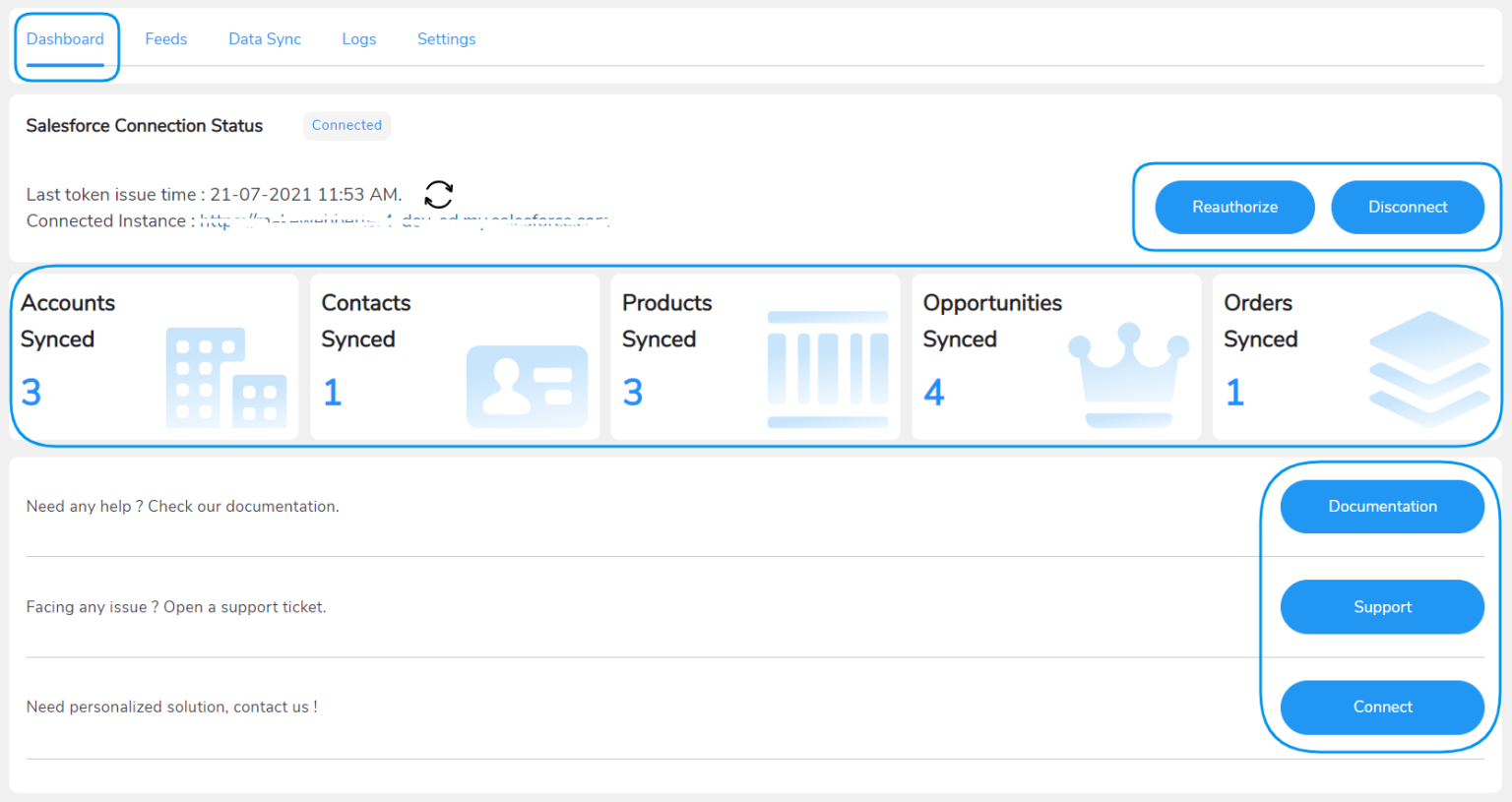1512x802 pixels.
Task: Open the Logs tab
Action: tap(359, 39)
